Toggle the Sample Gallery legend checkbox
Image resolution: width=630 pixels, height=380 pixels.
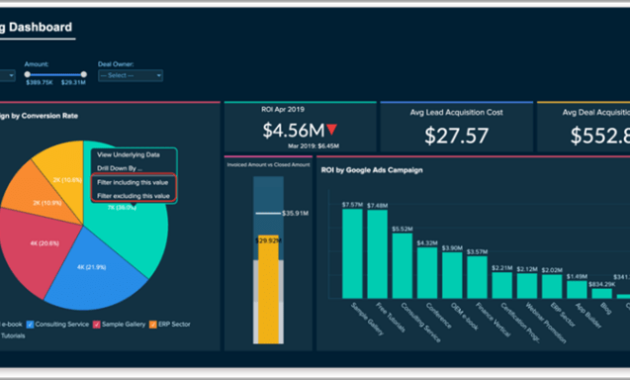(x=96, y=325)
